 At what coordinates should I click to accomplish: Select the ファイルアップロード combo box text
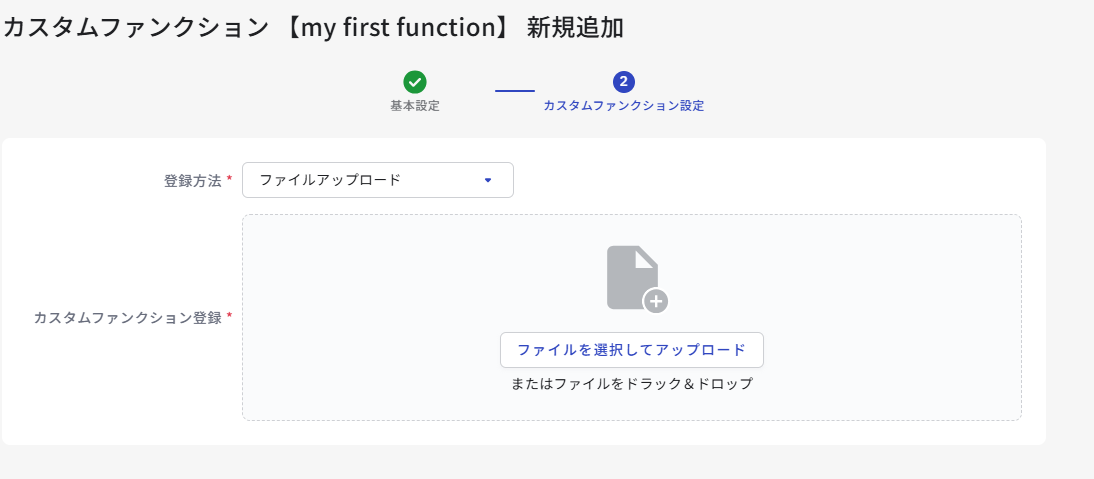pos(330,180)
